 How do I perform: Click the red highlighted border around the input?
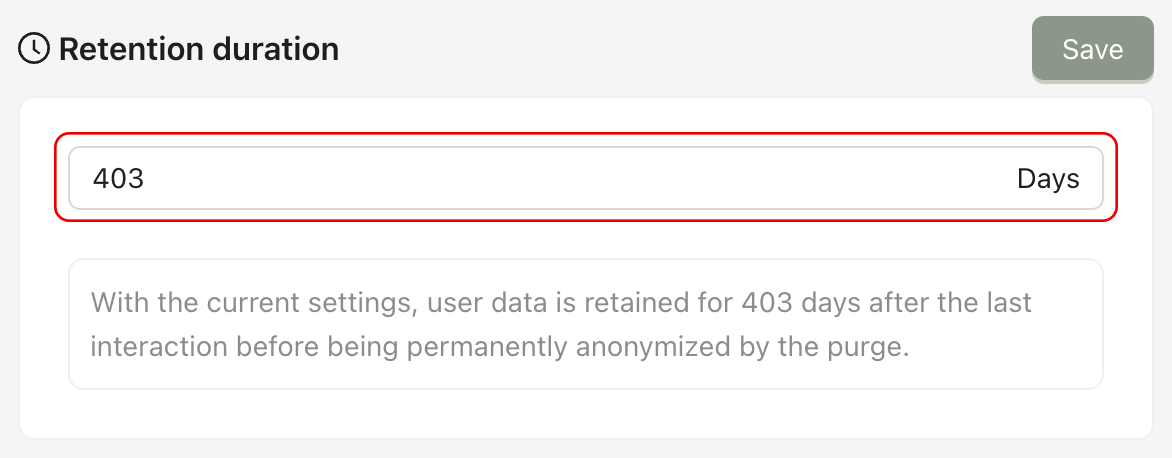(x=585, y=135)
